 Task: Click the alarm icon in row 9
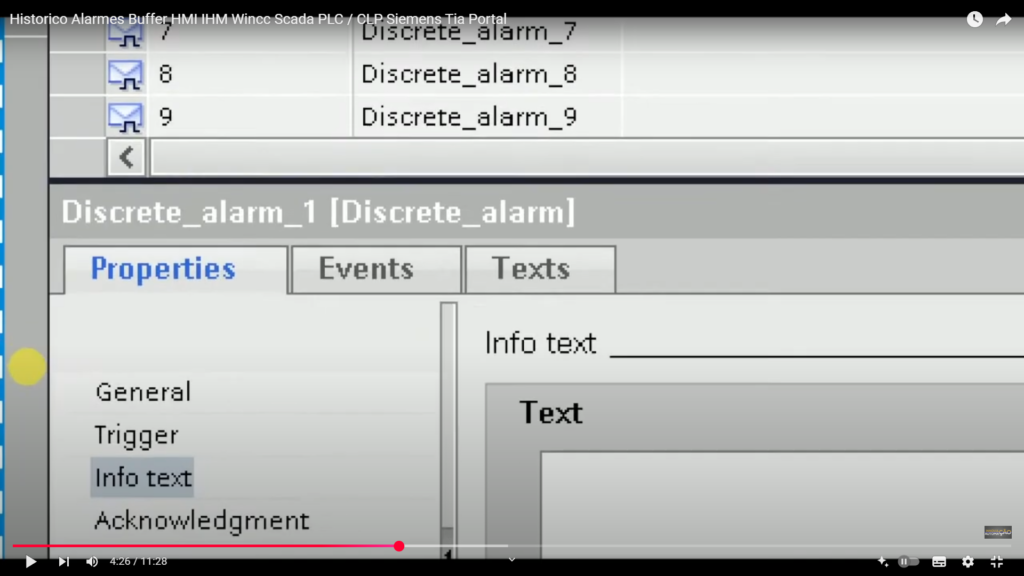click(125, 118)
